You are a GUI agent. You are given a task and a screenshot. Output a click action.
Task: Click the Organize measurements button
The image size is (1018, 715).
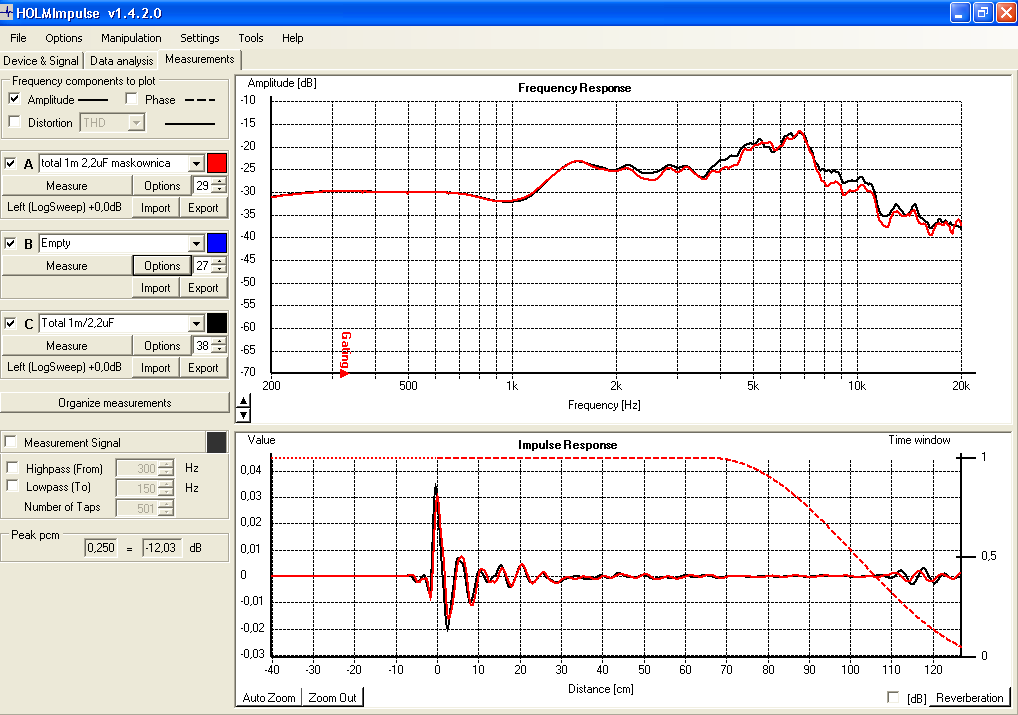pyautogui.click(x=115, y=403)
